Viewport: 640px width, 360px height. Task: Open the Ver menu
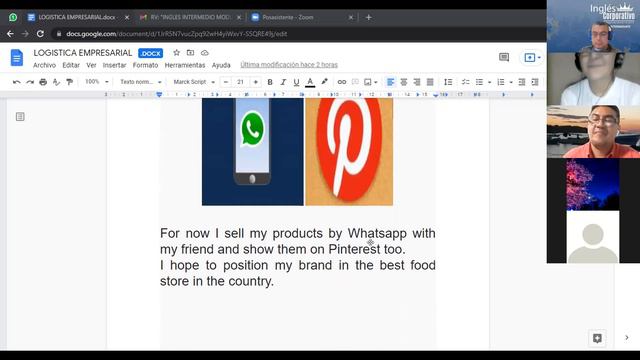(91, 65)
